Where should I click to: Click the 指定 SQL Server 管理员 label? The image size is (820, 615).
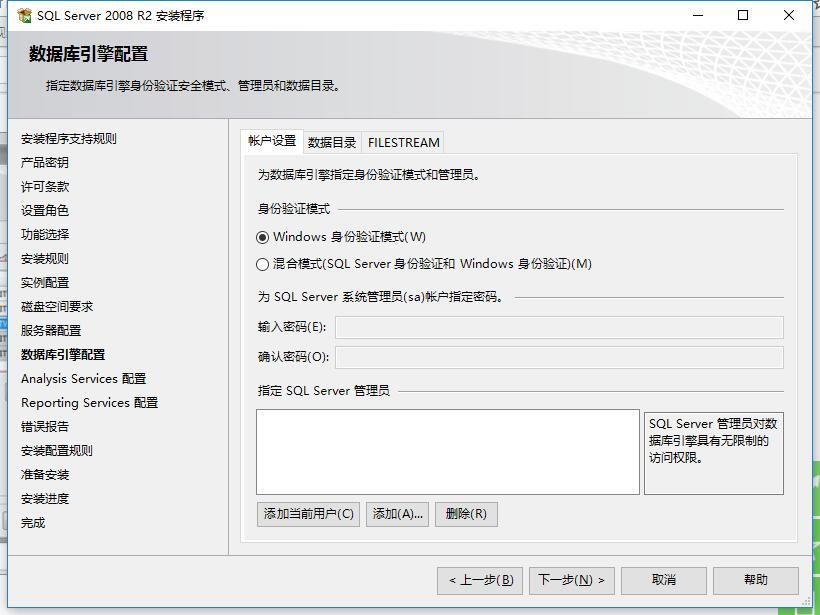[323, 391]
